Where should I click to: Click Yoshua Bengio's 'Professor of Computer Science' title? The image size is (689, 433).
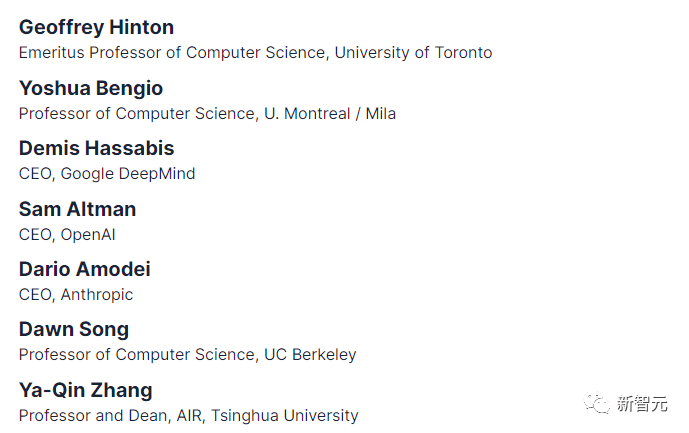(137, 114)
